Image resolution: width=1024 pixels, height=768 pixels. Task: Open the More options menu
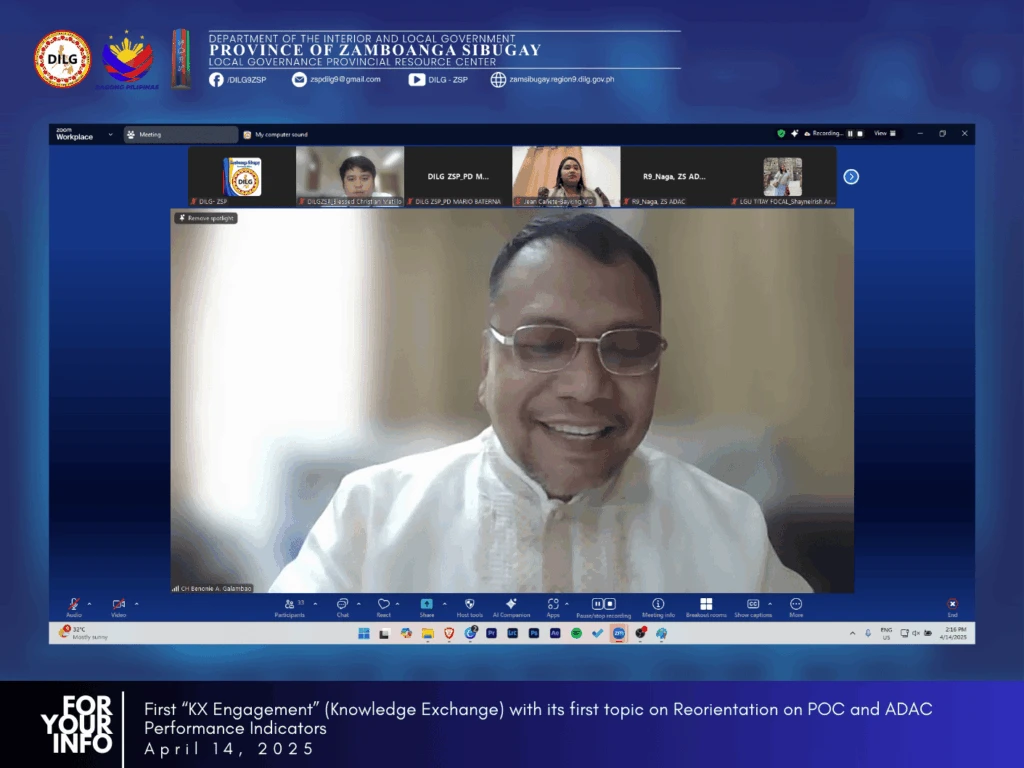[x=796, y=607]
